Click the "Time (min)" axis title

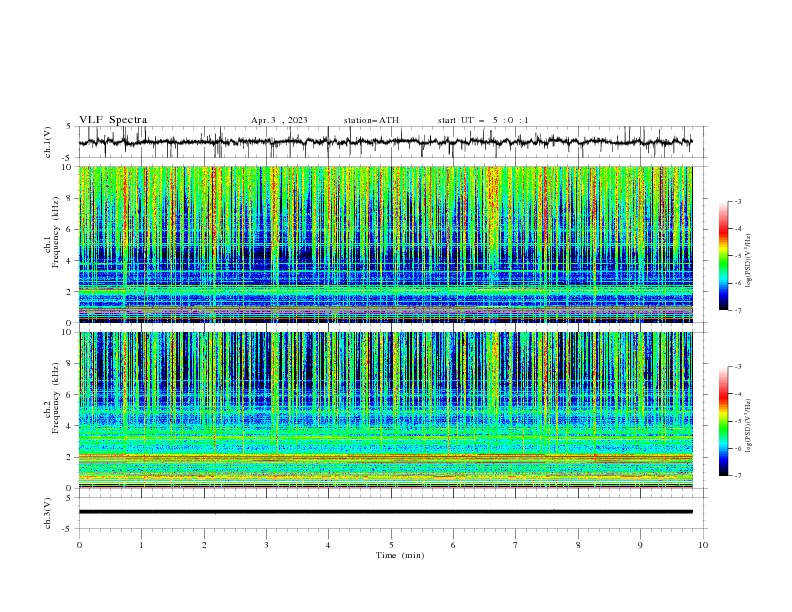click(400, 555)
